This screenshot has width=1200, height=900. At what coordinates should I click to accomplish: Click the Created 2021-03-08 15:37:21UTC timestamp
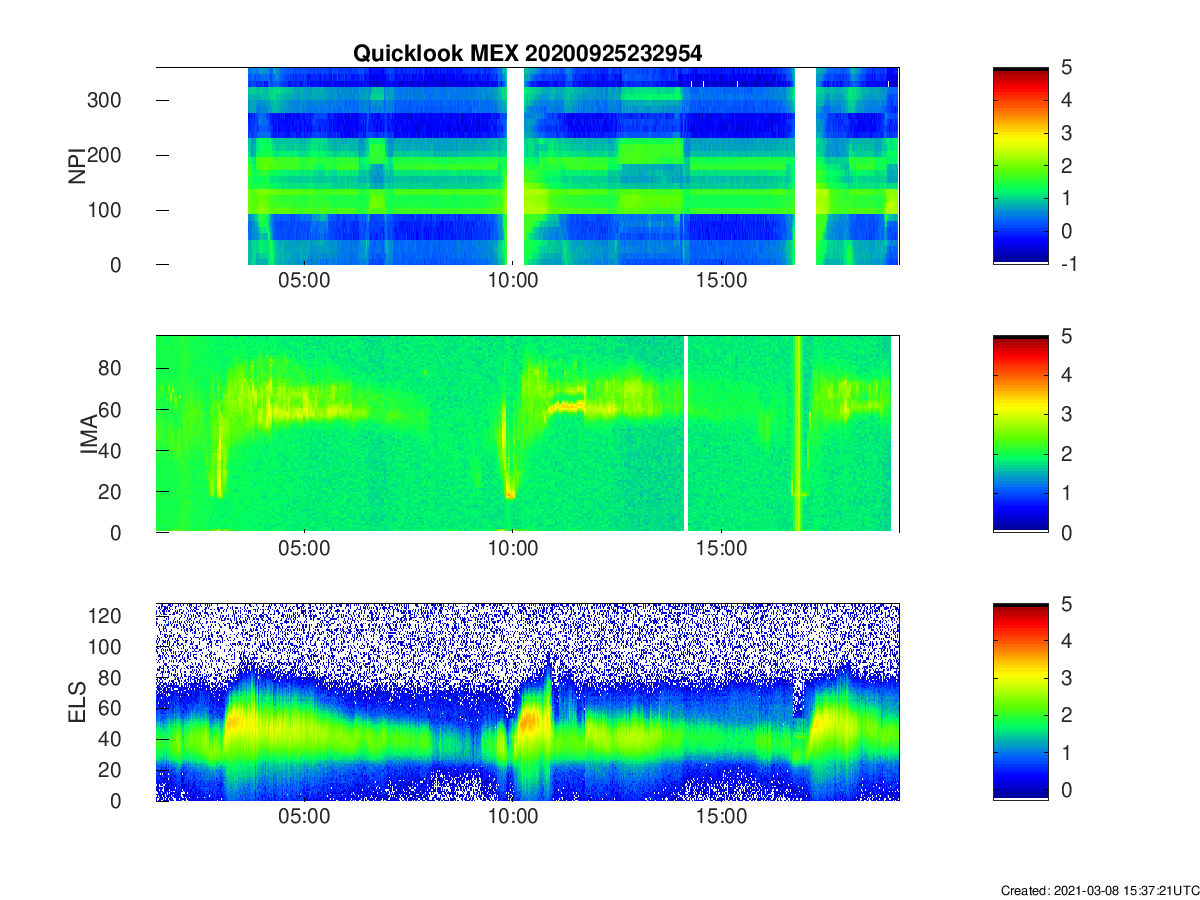[x=1099, y=890]
